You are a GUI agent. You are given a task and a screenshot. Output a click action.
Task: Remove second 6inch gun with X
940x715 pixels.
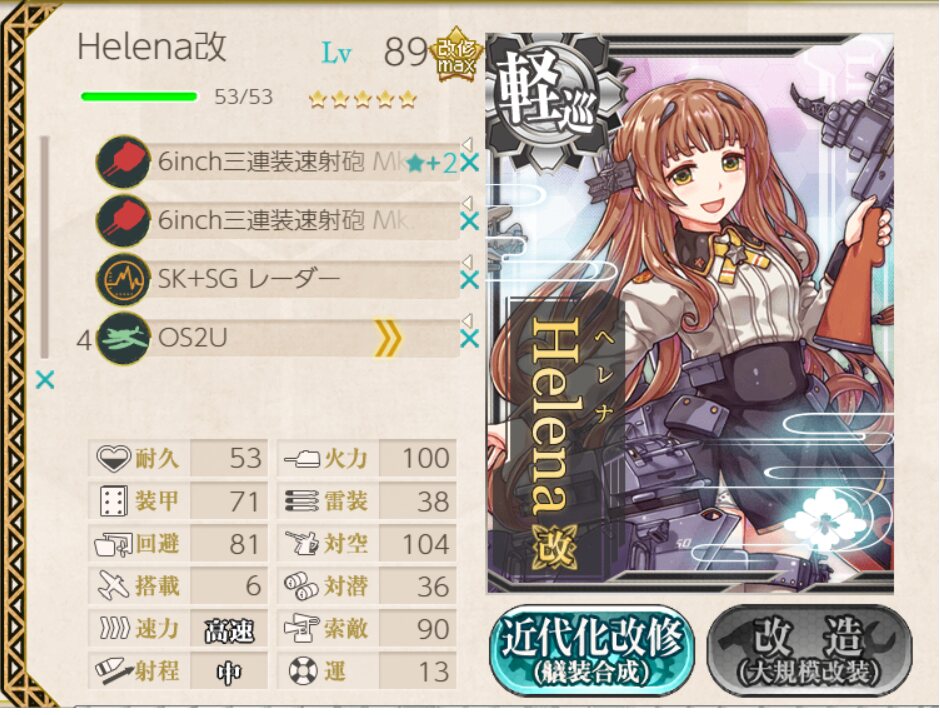(470, 221)
